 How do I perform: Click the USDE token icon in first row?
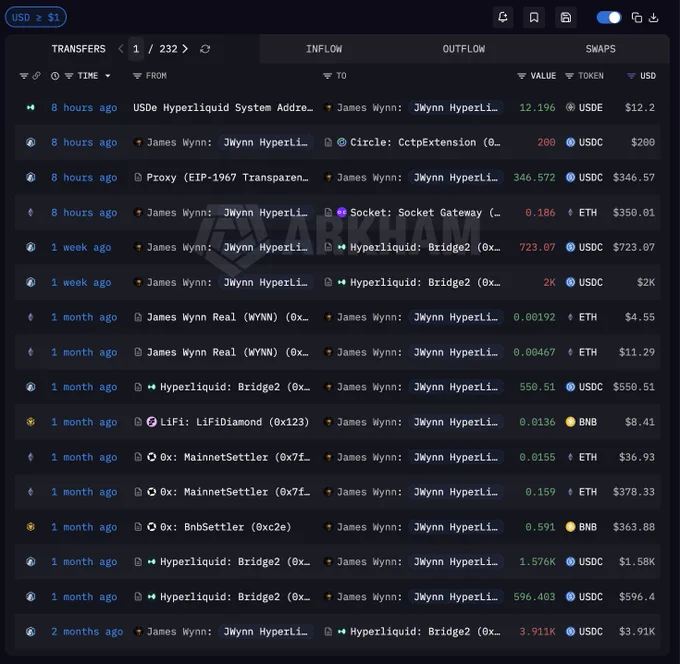570,107
